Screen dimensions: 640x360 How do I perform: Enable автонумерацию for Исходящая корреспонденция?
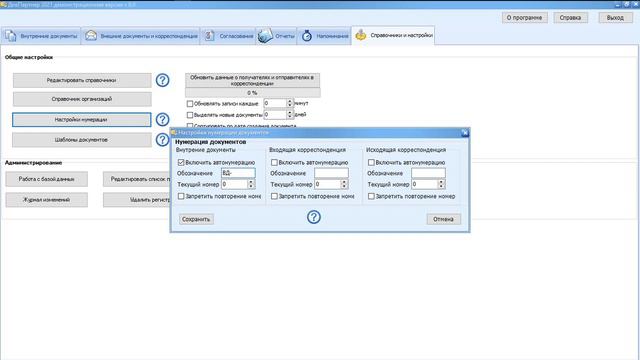(x=371, y=162)
